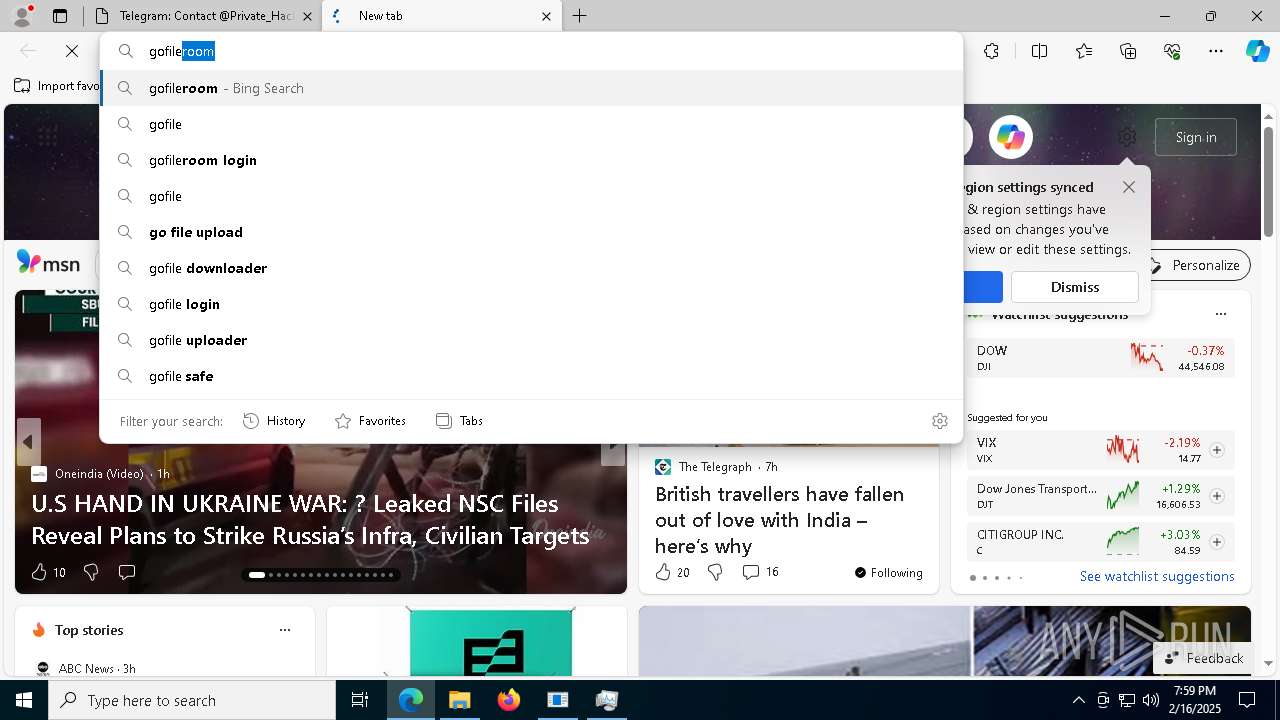Viewport: 1280px width, 720px height.
Task: Open DOW stock row
Action: click(x=1100, y=358)
